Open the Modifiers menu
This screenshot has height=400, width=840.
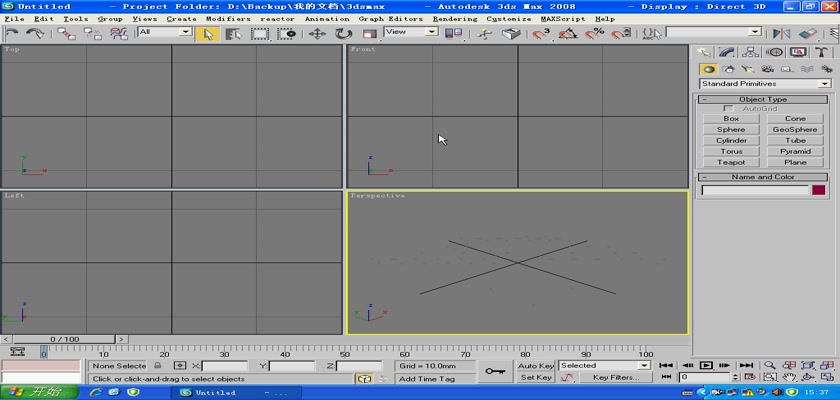pyautogui.click(x=228, y=19)
